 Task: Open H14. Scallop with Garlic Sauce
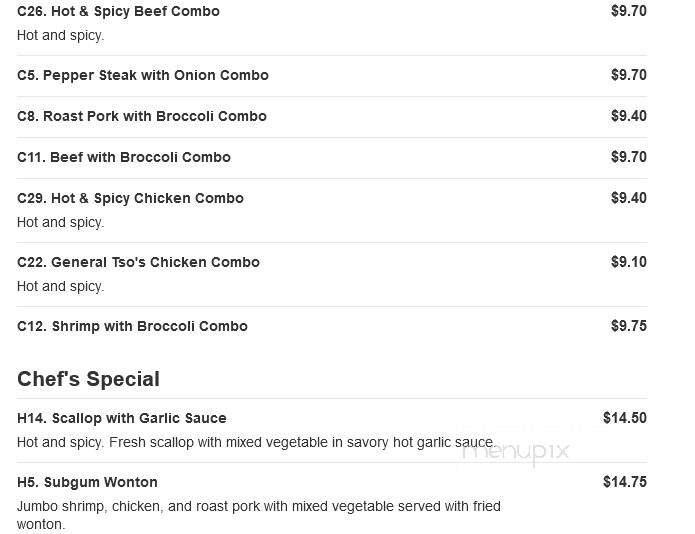(x=121, y=418)
